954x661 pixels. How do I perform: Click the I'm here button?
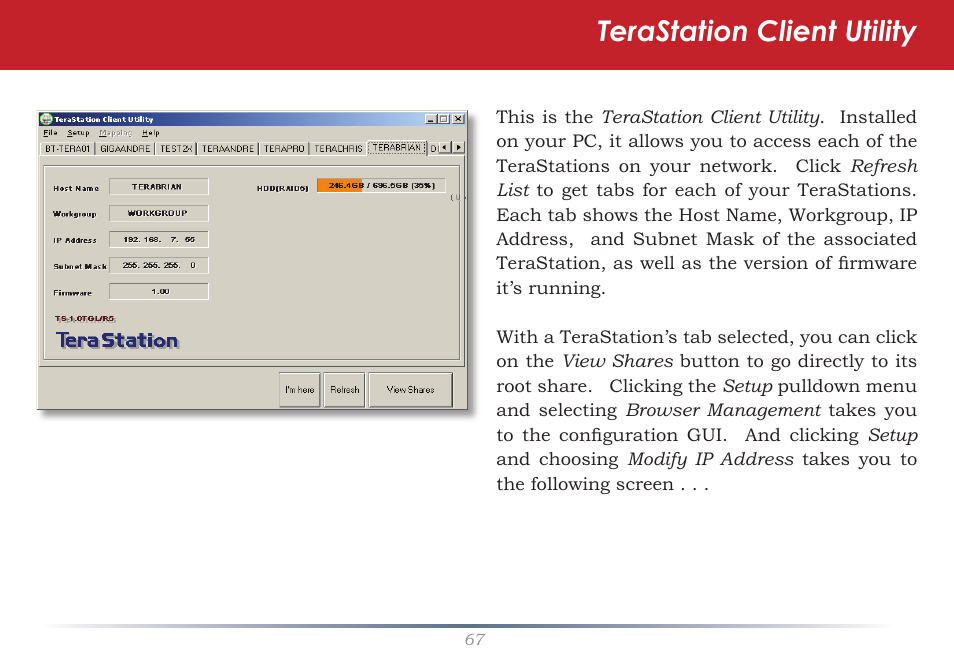299,390
